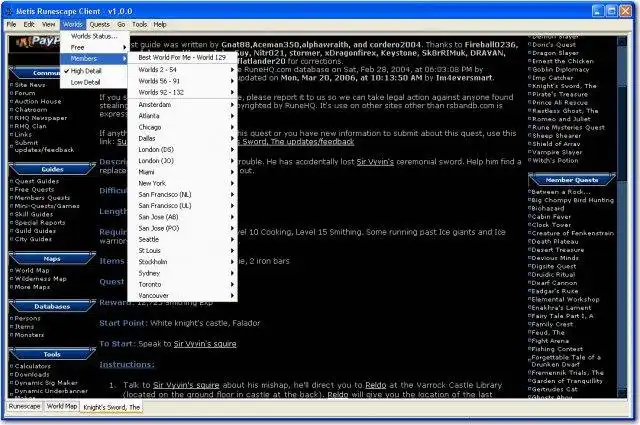Expand the Worlds 2 - 54 submenu
This screenshot has width=640, height=425.
point(182,70)
